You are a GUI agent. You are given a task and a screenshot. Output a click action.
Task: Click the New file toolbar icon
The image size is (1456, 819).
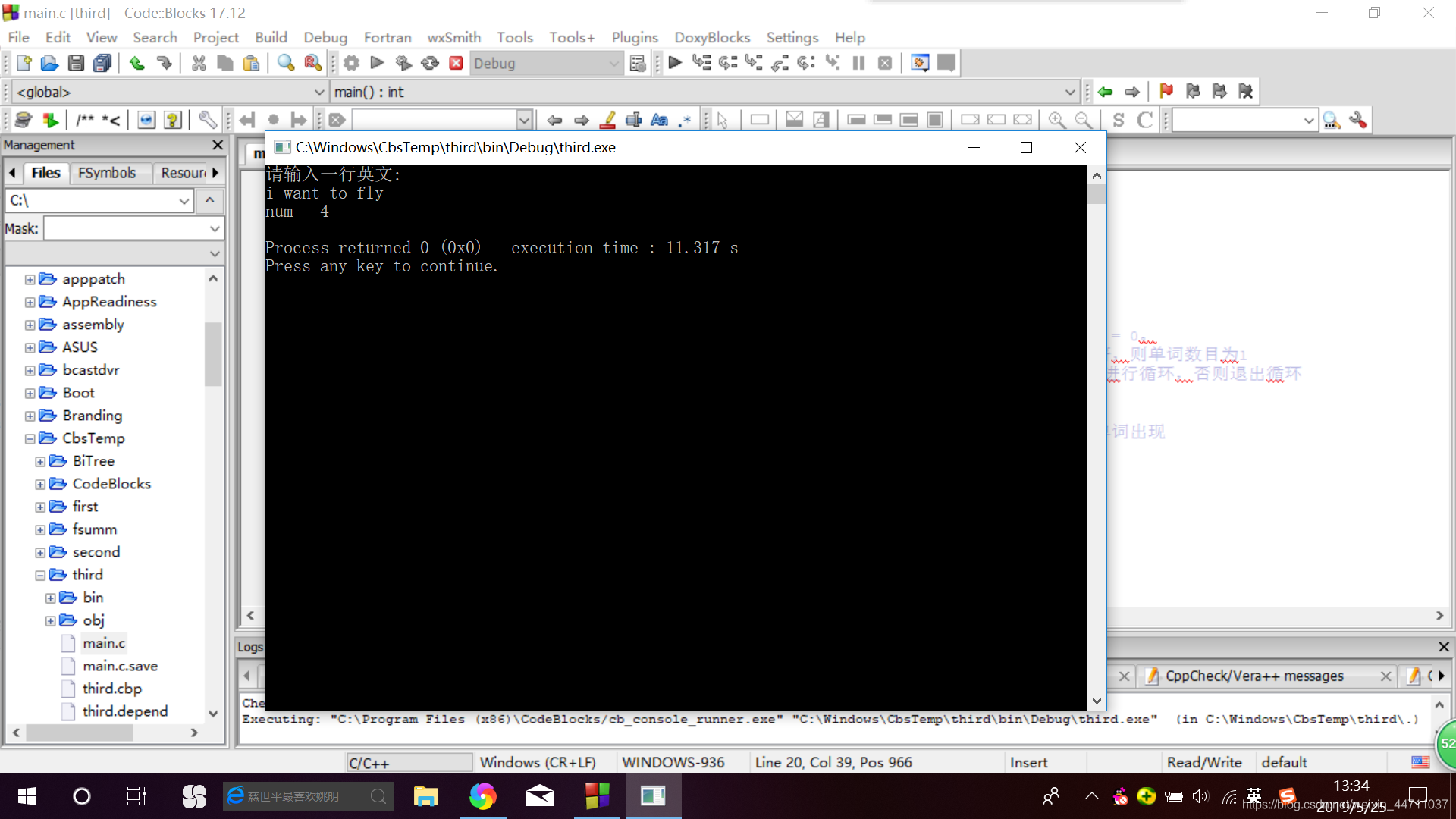tap(24, 63)
